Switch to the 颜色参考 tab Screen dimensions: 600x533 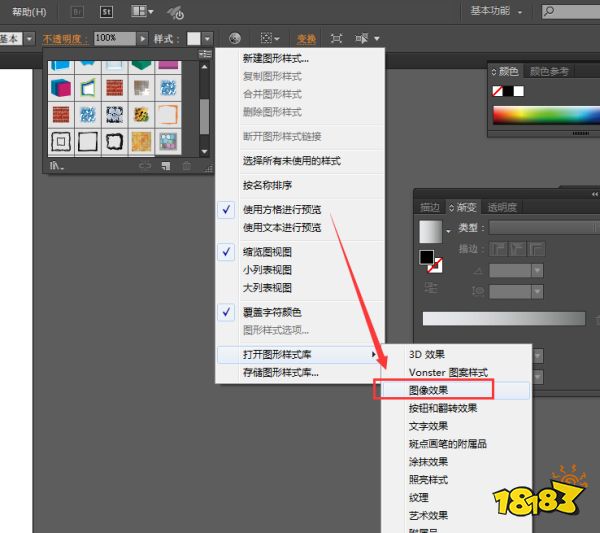[549, 71]
